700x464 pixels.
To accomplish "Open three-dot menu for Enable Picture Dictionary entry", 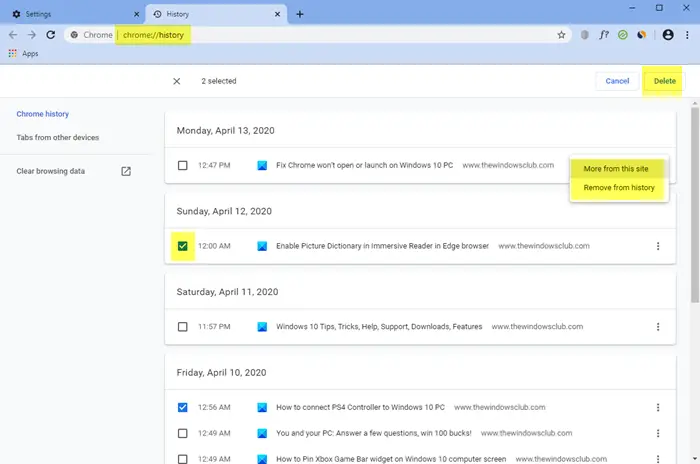I will pyautogui.click(x=658, y=246).
